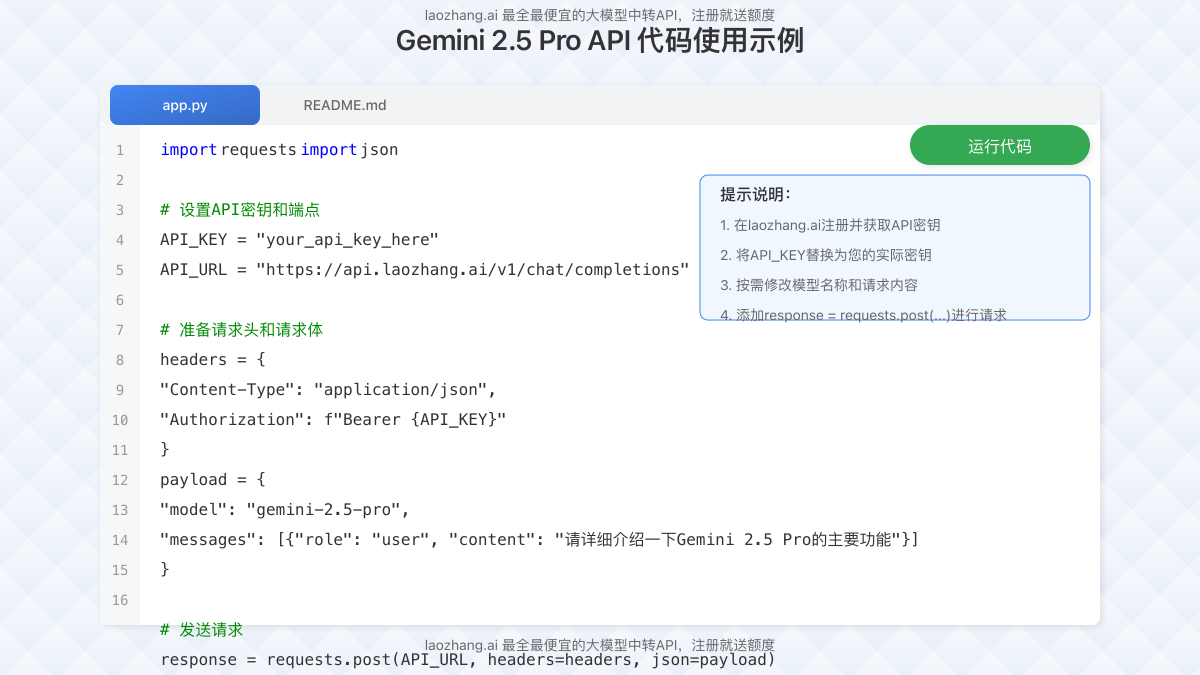Click the closing brace on line 11

pos(165,450)
